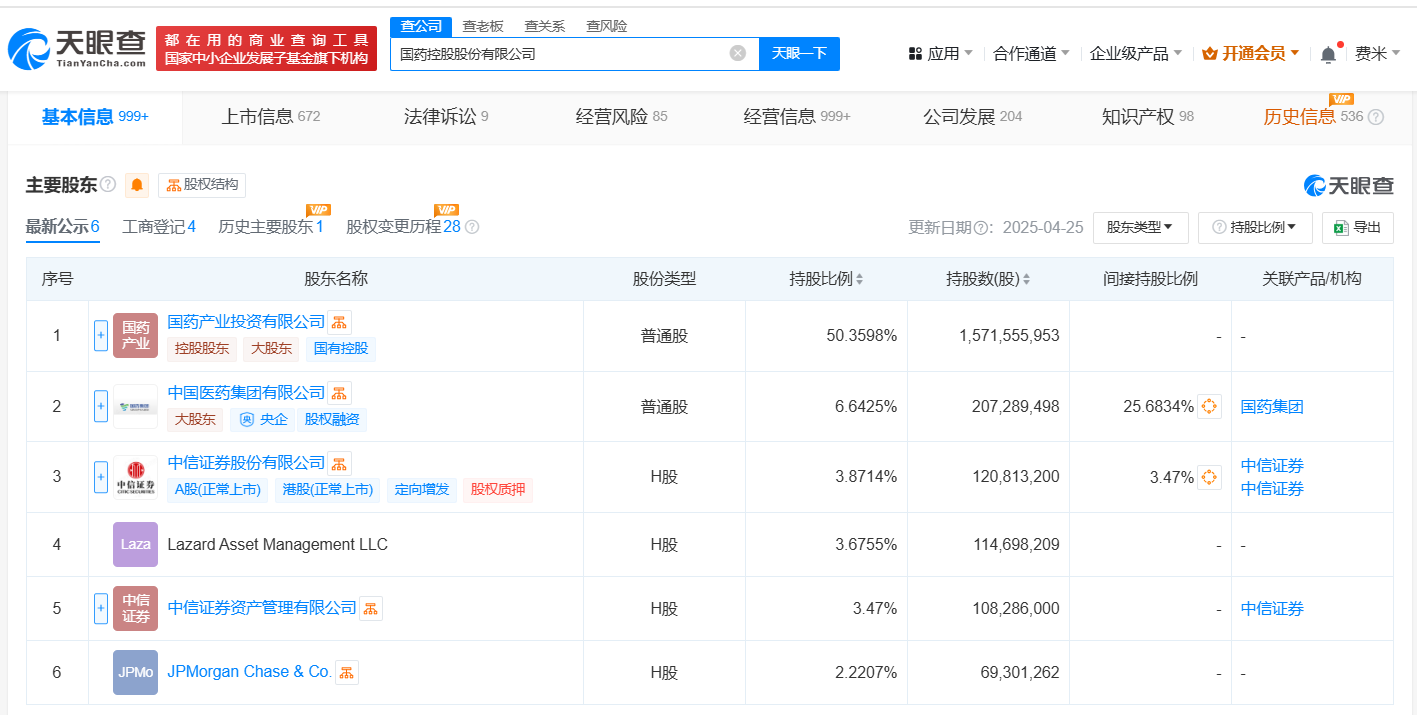The width and height of the screenshot is (1417, 715).
Task: Click the bell alert icon beside 主要股东
Action: tap(137, 185)
